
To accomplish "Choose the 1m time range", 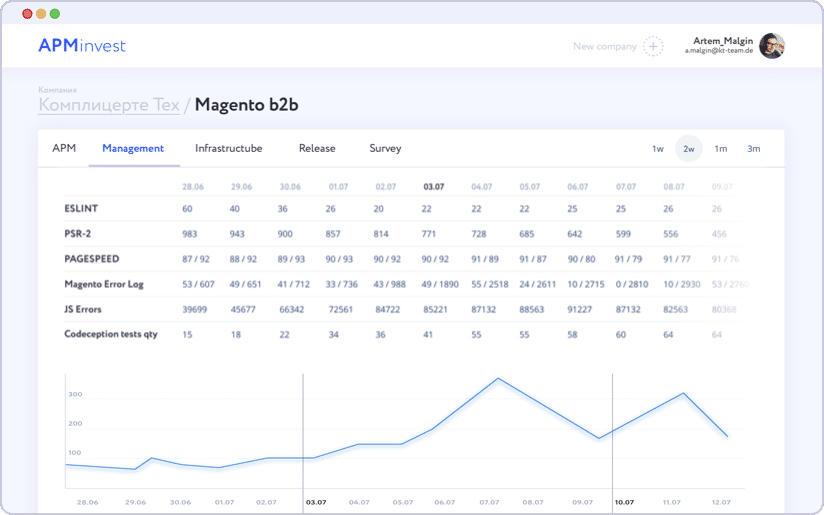I will click(x=721, y=149).
